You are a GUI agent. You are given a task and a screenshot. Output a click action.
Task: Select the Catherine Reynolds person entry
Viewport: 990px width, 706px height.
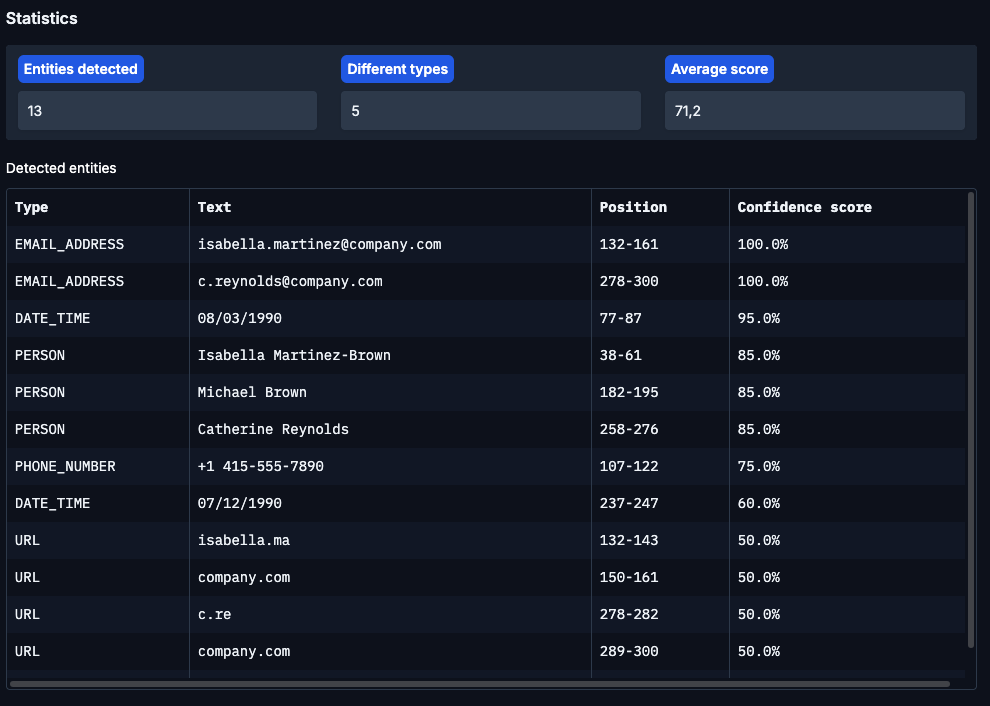coord(273,429)
